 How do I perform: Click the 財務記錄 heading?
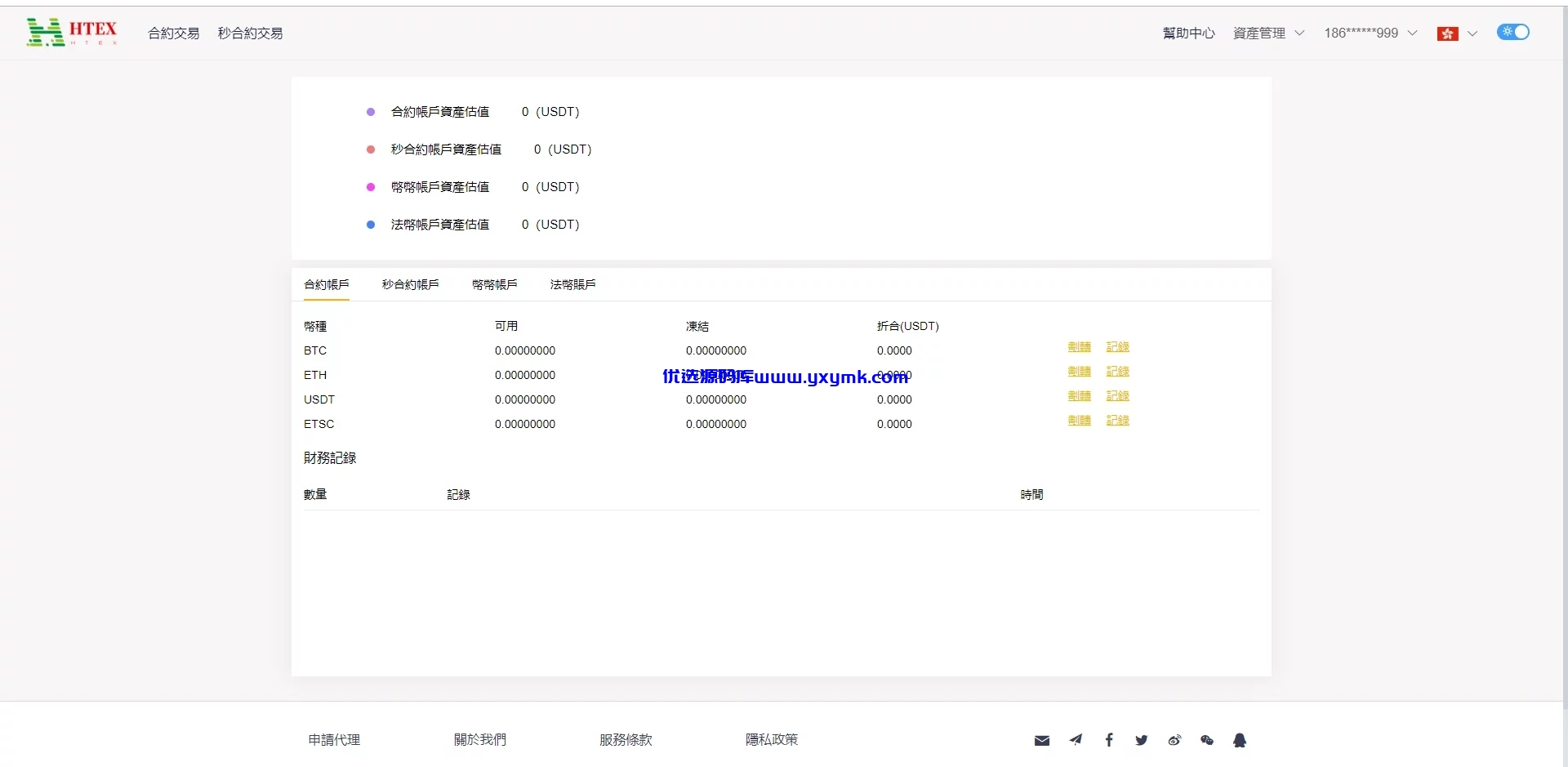330,458
